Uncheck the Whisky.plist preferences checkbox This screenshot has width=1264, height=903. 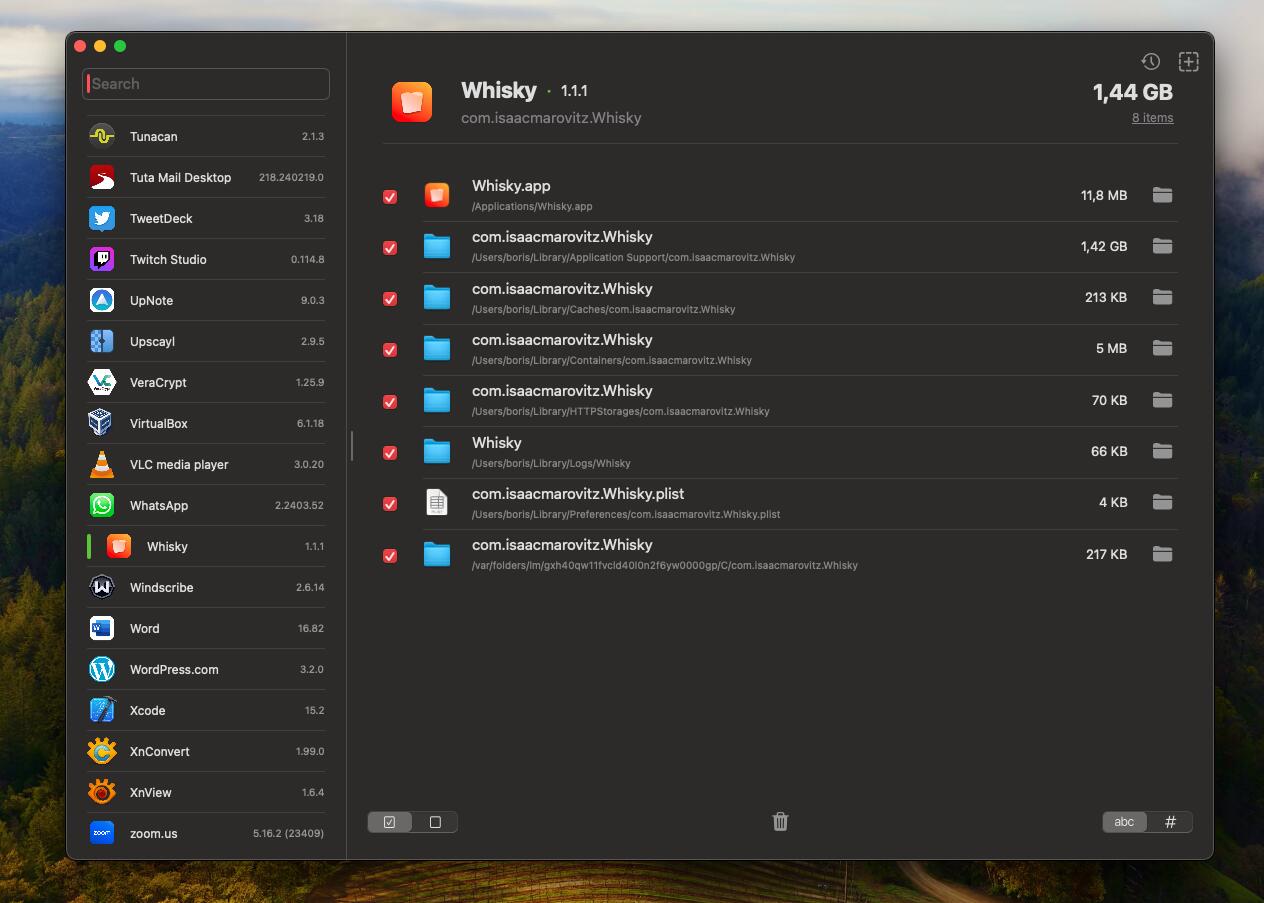(x=390, y=504)
